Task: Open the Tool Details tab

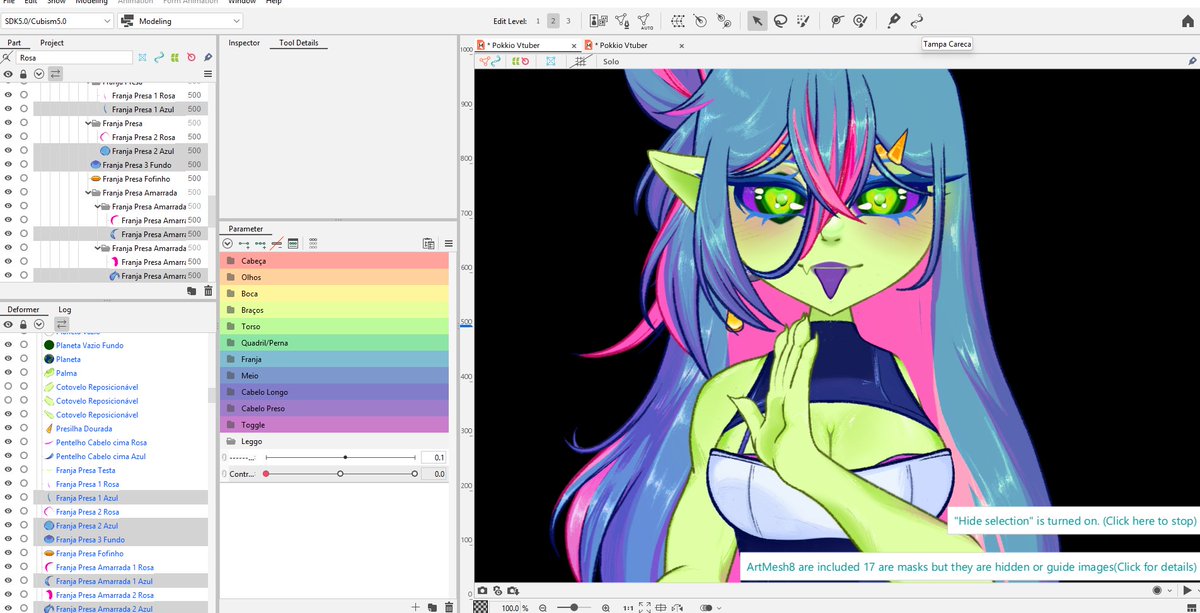Action: coord(298,43)
